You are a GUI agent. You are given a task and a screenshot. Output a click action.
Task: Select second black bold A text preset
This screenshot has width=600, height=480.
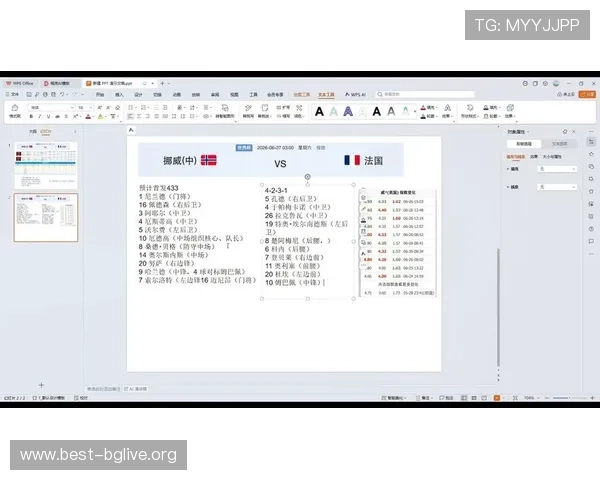(x=377, y=112)
